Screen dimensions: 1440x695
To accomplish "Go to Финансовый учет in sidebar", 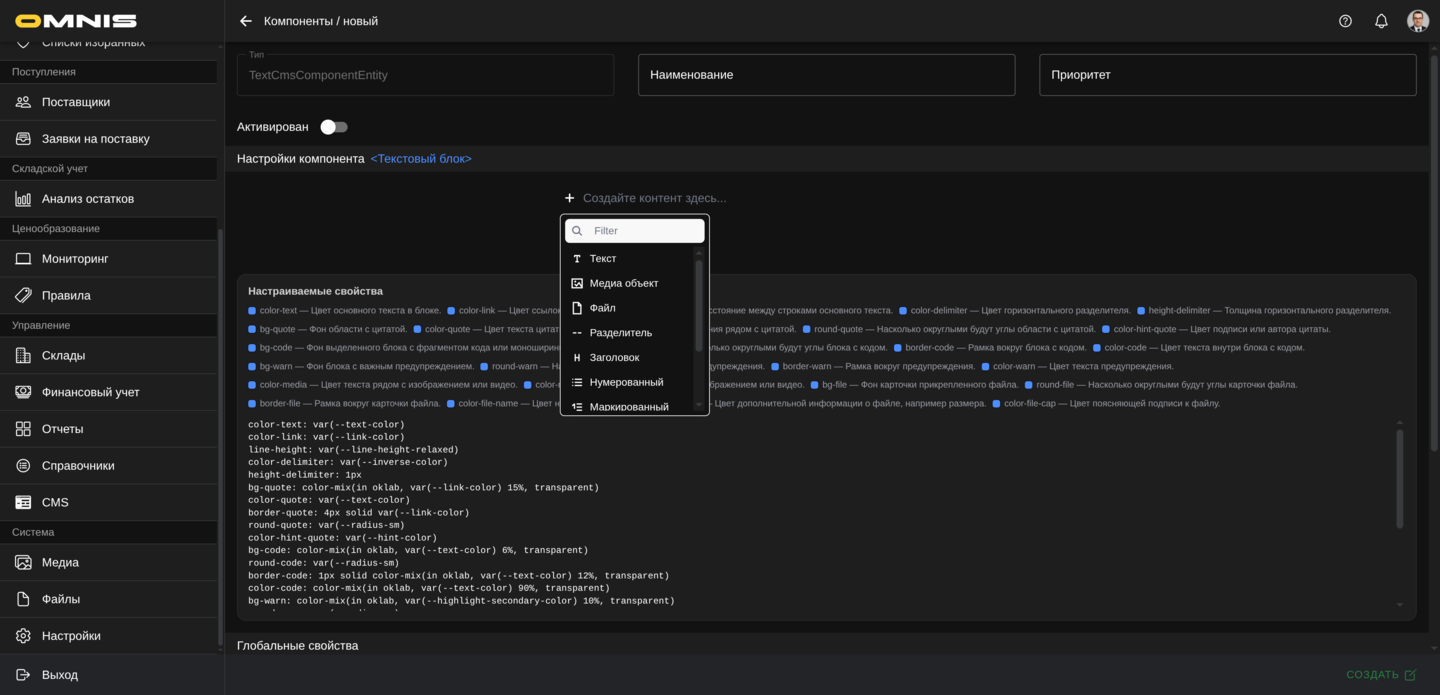I will click(90, 392).
